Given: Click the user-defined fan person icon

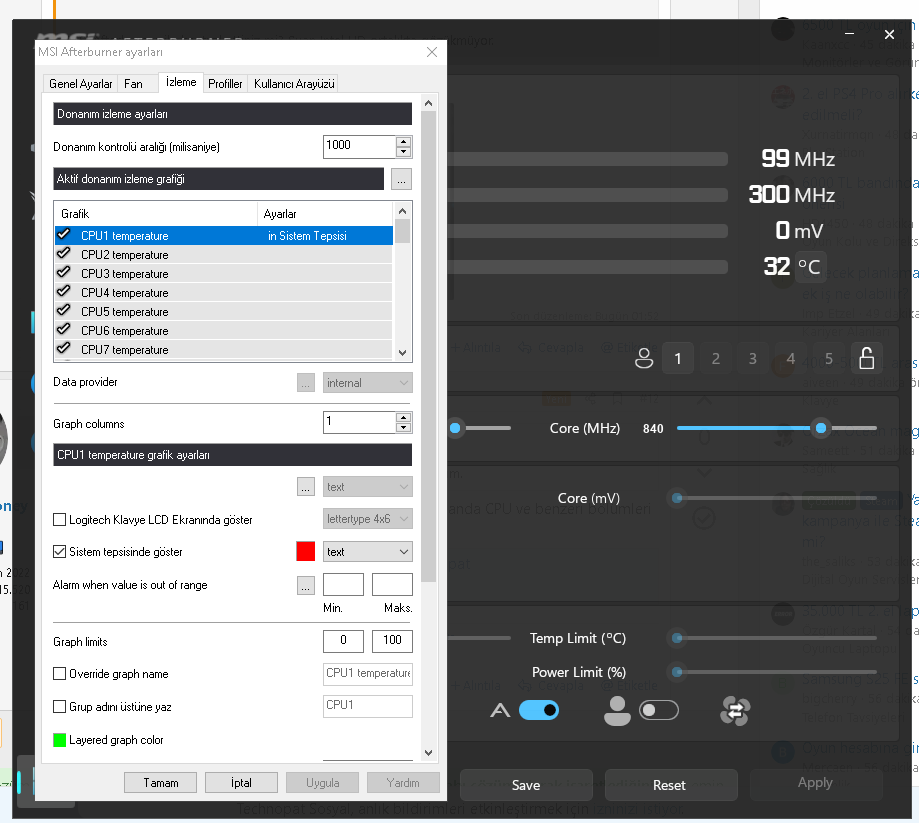Looking at the screenshot, I should (617, 711).
